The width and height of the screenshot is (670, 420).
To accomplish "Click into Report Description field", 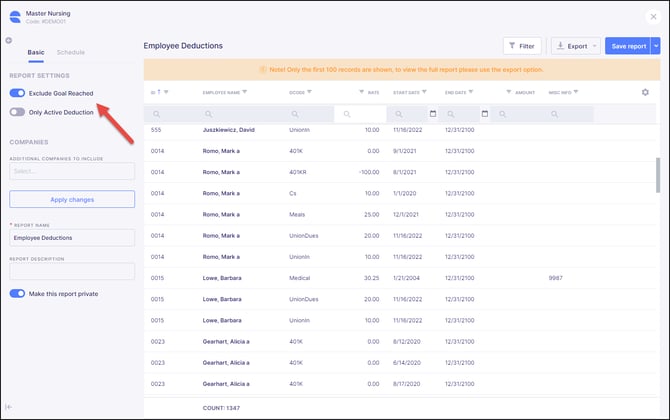I will [x=72, y=271].
